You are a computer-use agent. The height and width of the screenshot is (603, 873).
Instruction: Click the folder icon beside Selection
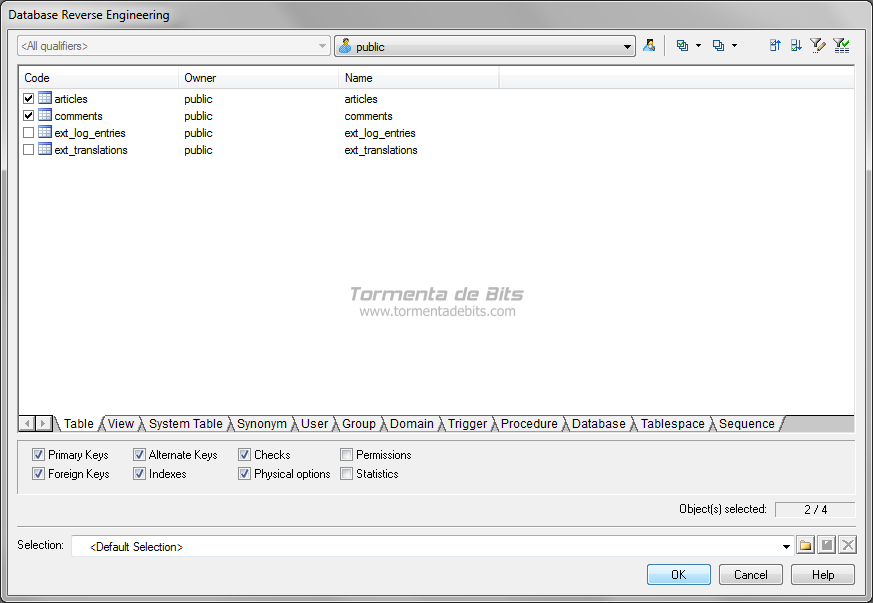tap(805, 545)
